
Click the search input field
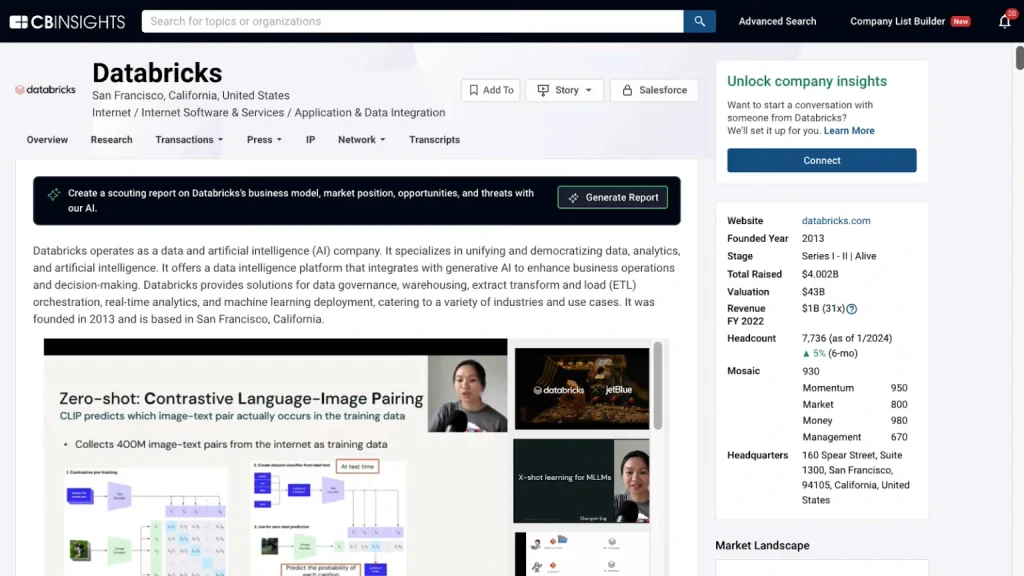coord(410,20)
